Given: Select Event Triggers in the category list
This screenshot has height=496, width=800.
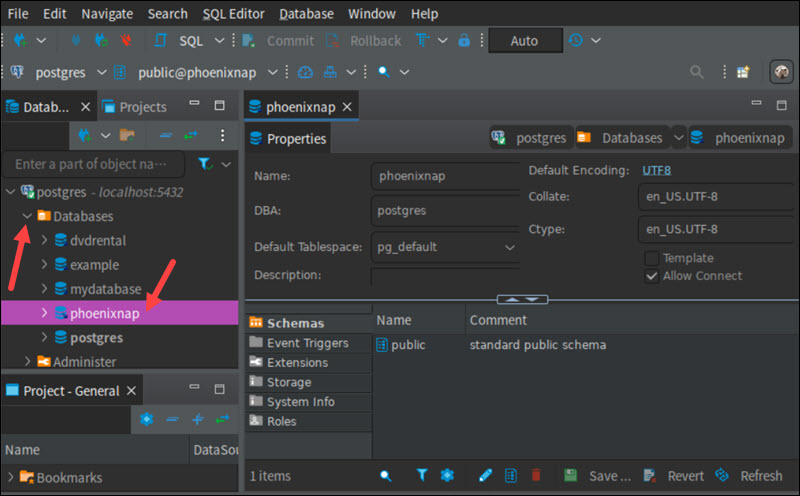Looking at the screenshot, I should tap(308, 343).
